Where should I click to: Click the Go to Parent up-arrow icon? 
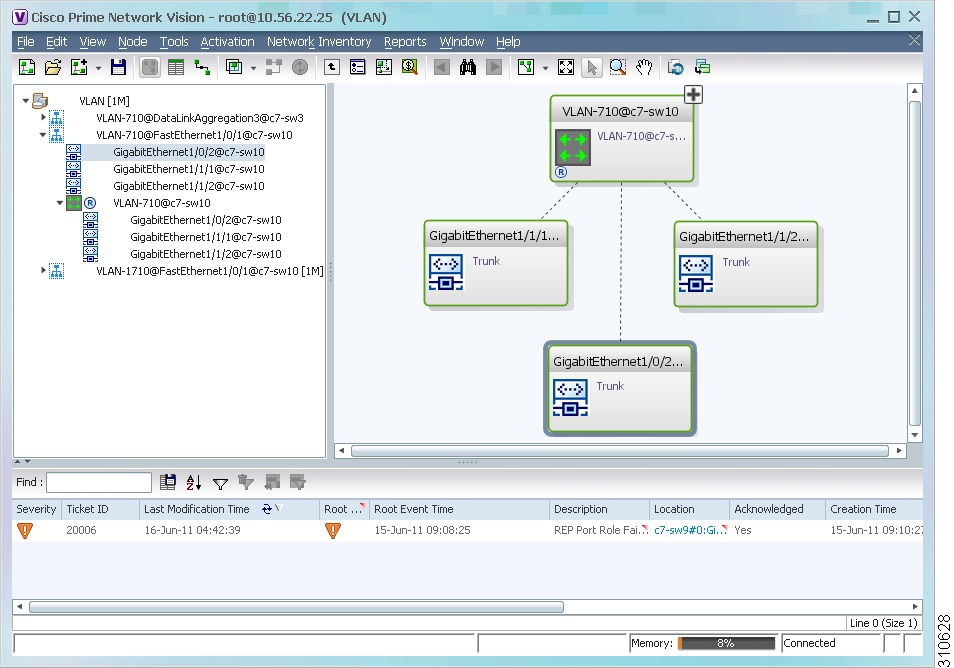332,67
